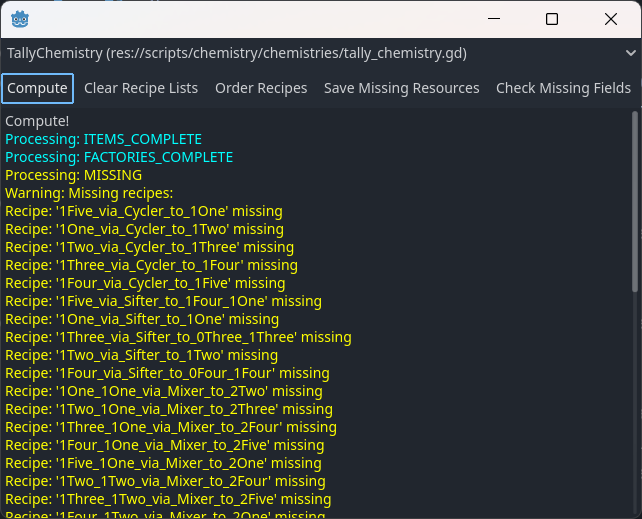The height and width of the screenshot is (519, 642).
Task: Click '1Three_via_Cycler_to_1Four' missing line
Action: [151, 265]
